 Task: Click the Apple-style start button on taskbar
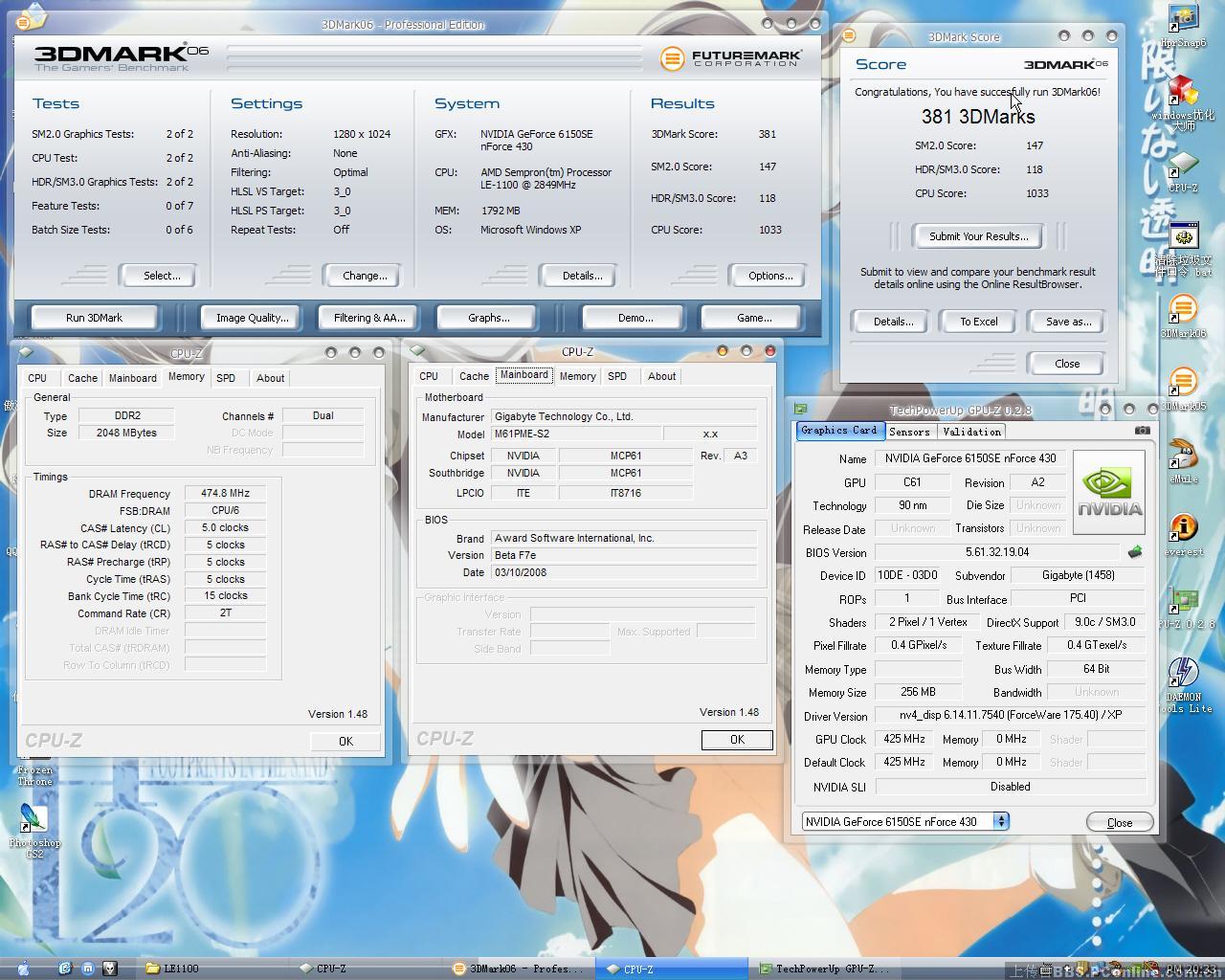[24, 969]
